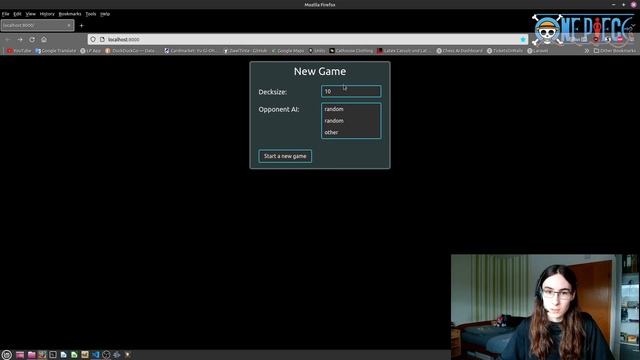Open the Chess AI Dashboard bookmark

[x=460, y=51]
